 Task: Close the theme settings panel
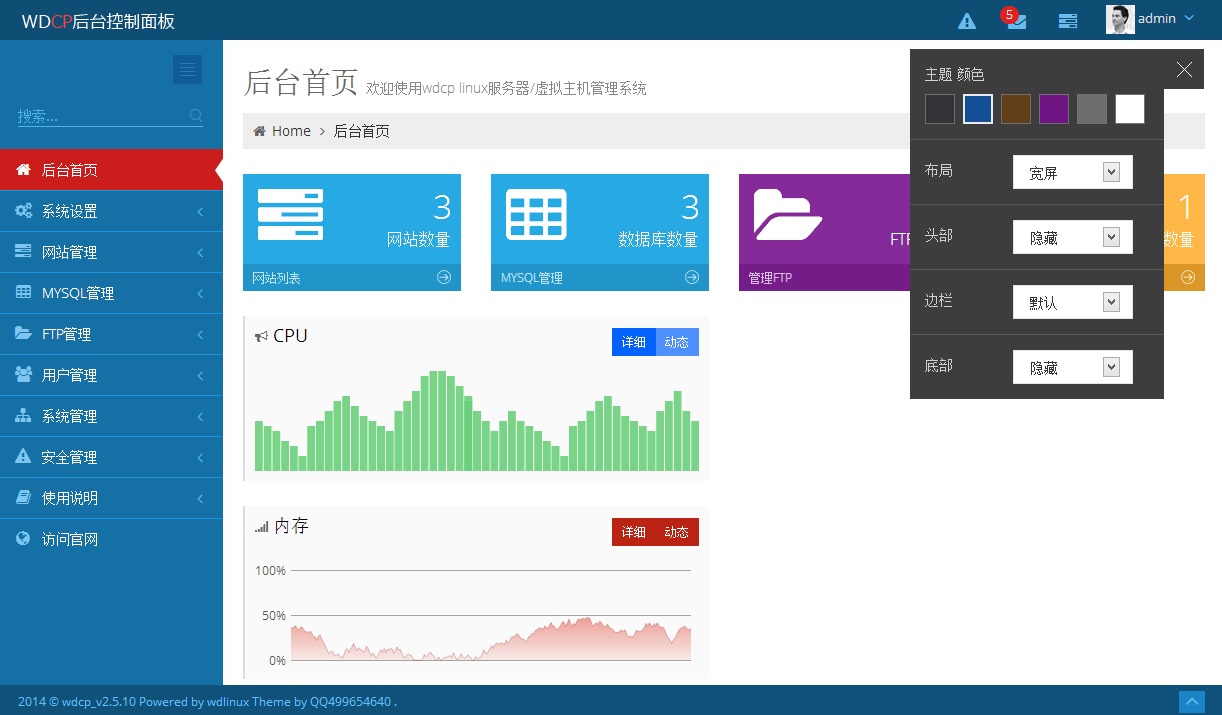click(x=1184, y=69)
